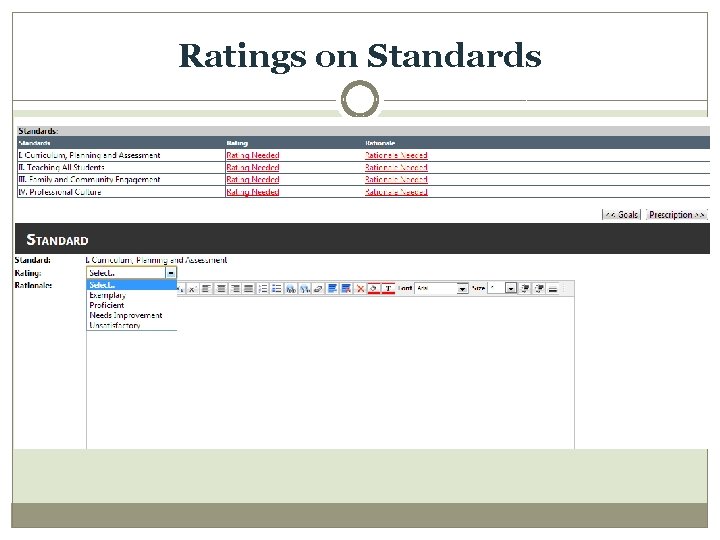The width and height of the screenshot is (720, 540).
Task: Choose the background highlight color tool
Action: (x=374, y=289)
